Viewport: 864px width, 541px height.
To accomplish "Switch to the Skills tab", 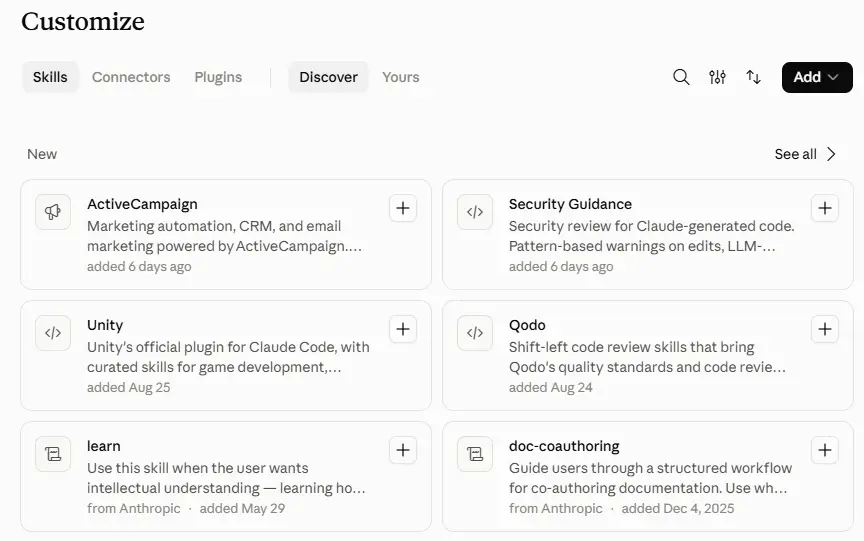I will pyautogui.click(x=50, y=77).
